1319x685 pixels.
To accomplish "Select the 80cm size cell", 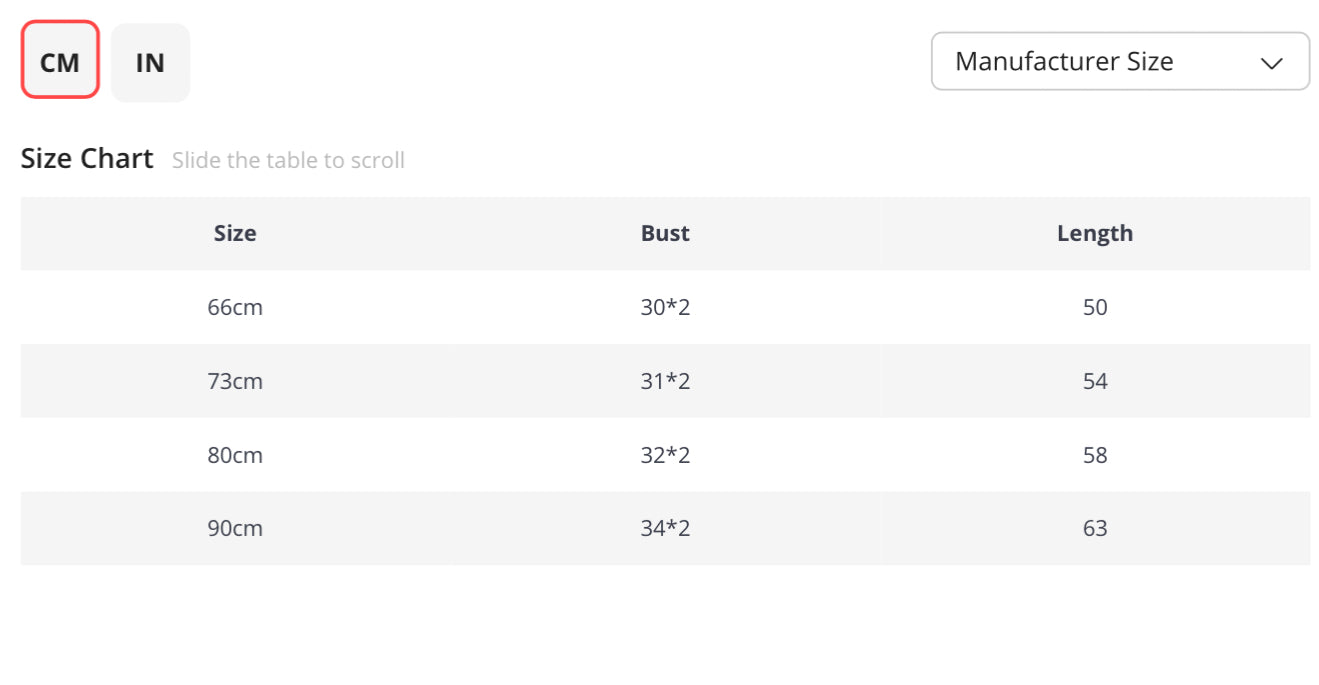I will 235,455.
